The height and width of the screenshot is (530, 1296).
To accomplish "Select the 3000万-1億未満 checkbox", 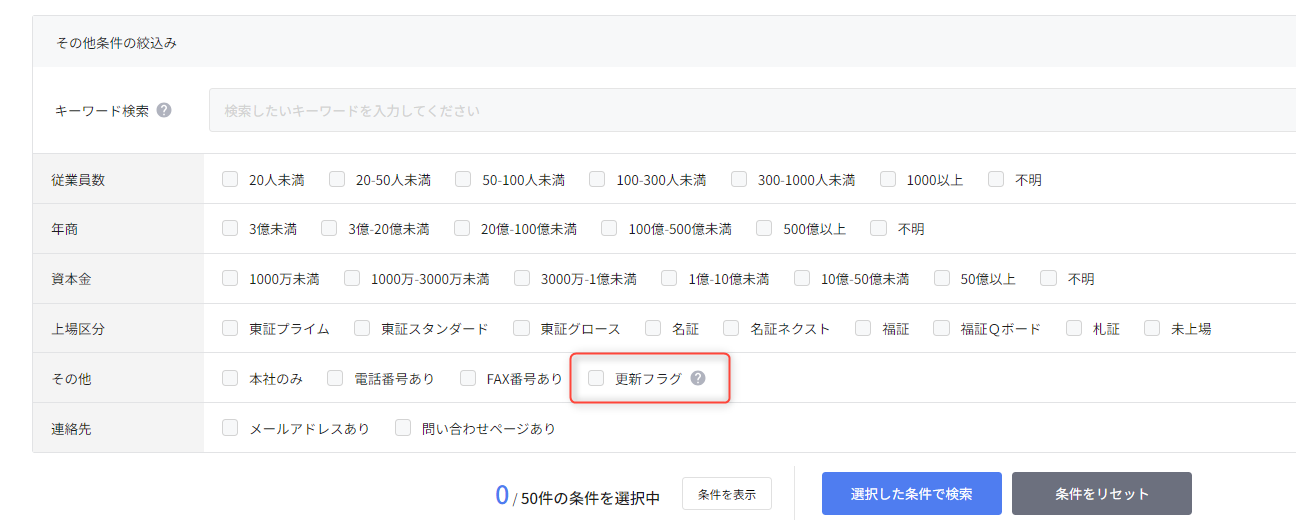I will click(522, 278).
